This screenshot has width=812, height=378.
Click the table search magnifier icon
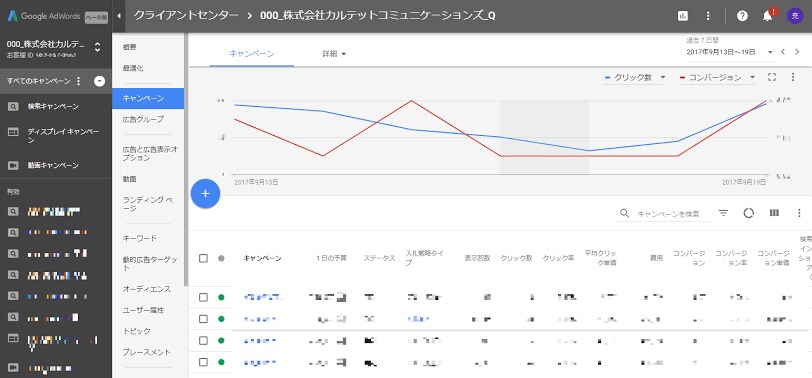625,213
